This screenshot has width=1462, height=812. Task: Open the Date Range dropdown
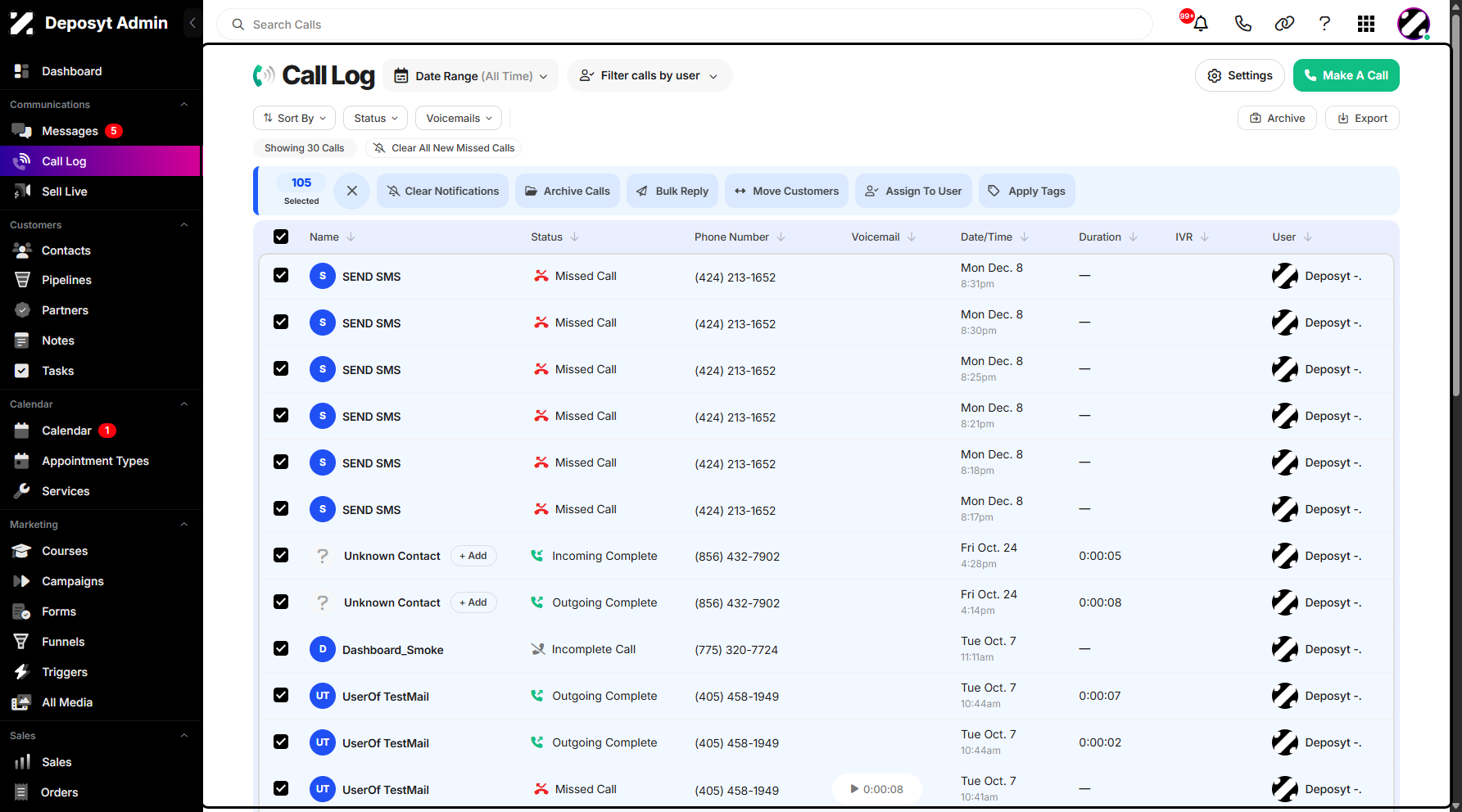click(471, 75)
